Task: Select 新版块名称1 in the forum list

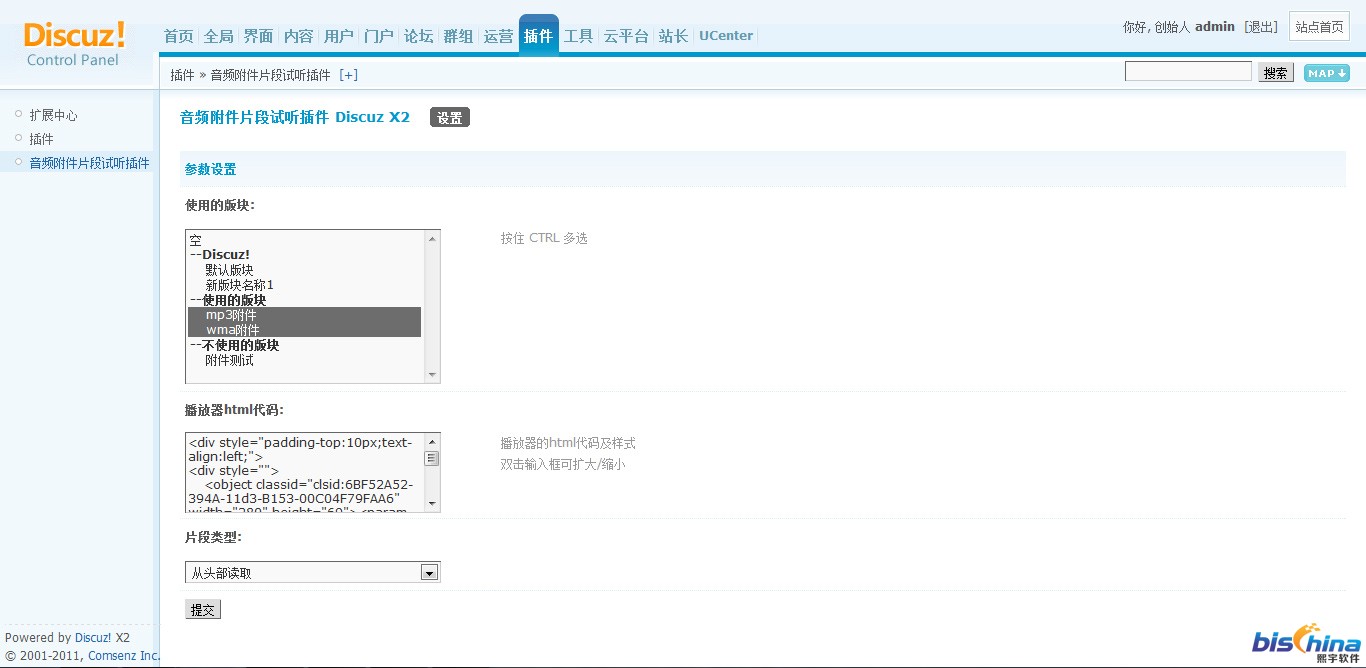Action: coord(305,285)
